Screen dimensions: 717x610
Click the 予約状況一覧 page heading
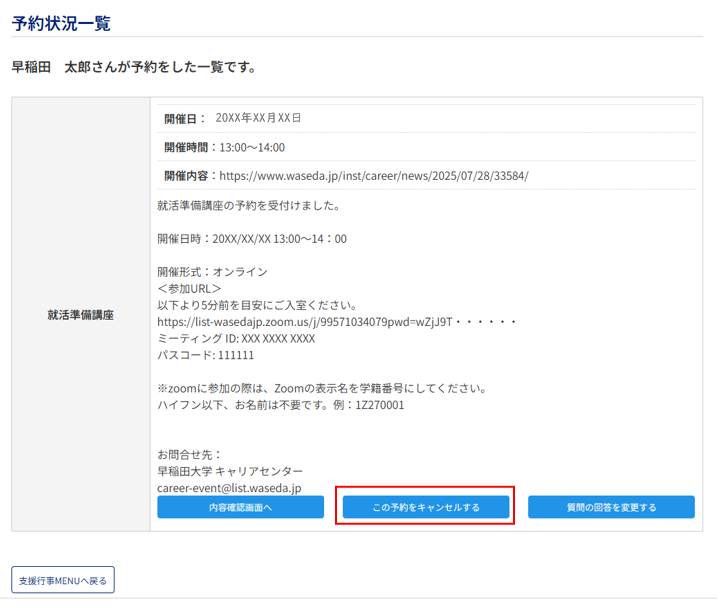[x=61, y=22]
